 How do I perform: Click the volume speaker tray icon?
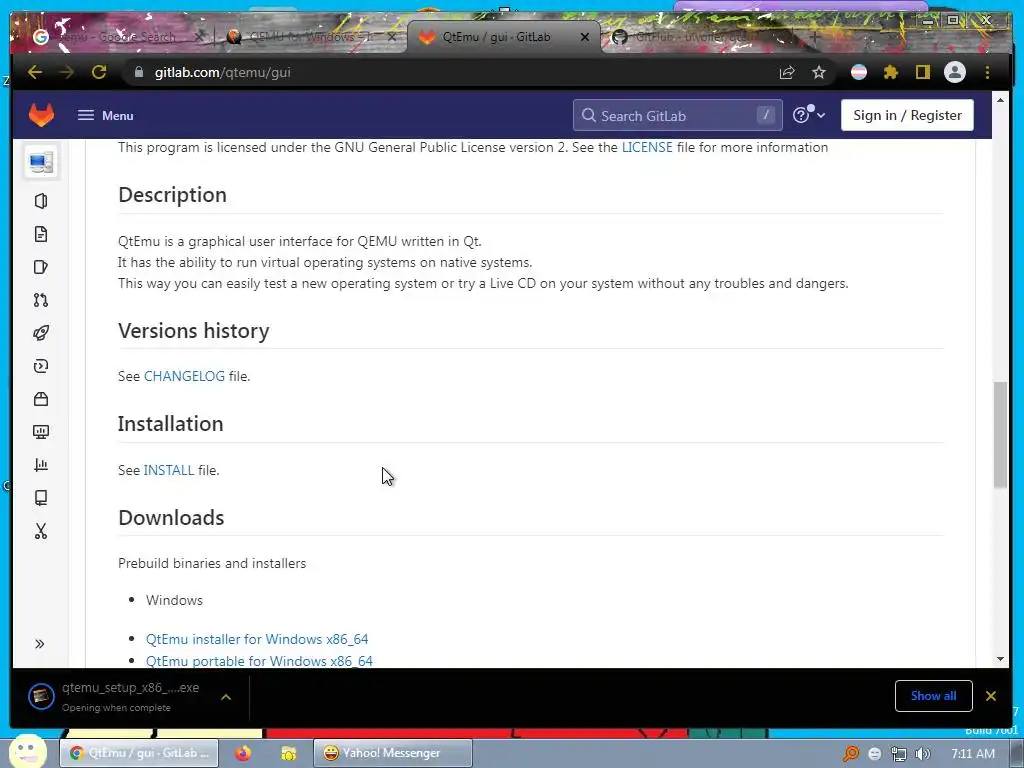pyautogui.click(x=922, y=754)
